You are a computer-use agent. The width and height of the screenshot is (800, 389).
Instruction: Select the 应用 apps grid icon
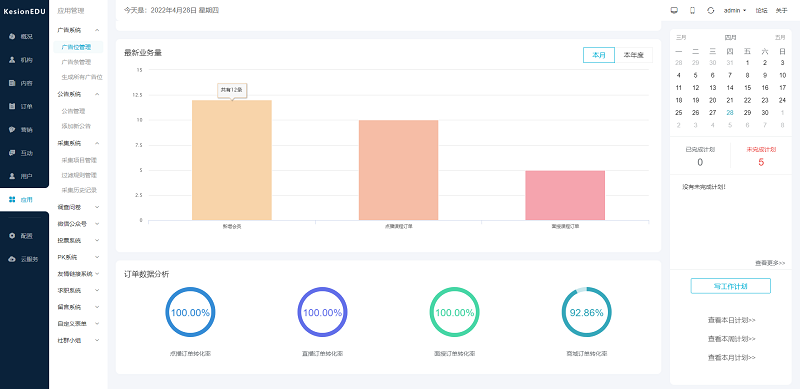pos(12,200)
